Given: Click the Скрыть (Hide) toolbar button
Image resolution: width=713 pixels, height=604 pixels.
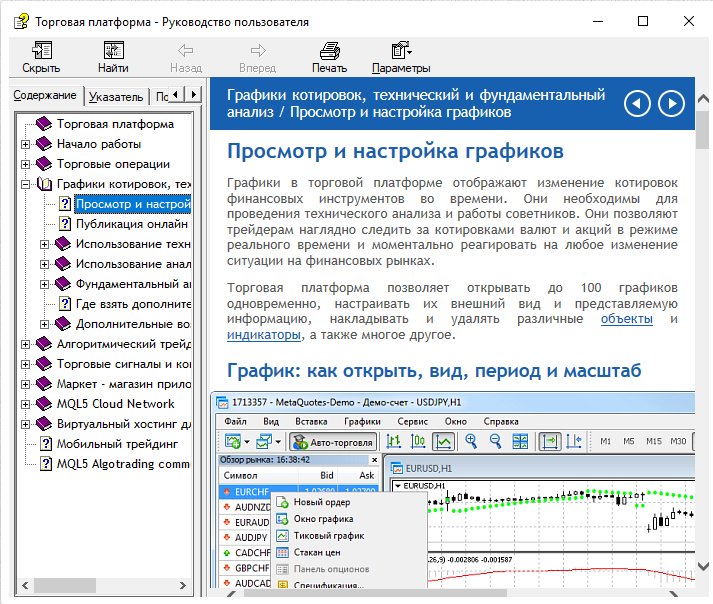Looking at the screenshot, I should 41,57.
